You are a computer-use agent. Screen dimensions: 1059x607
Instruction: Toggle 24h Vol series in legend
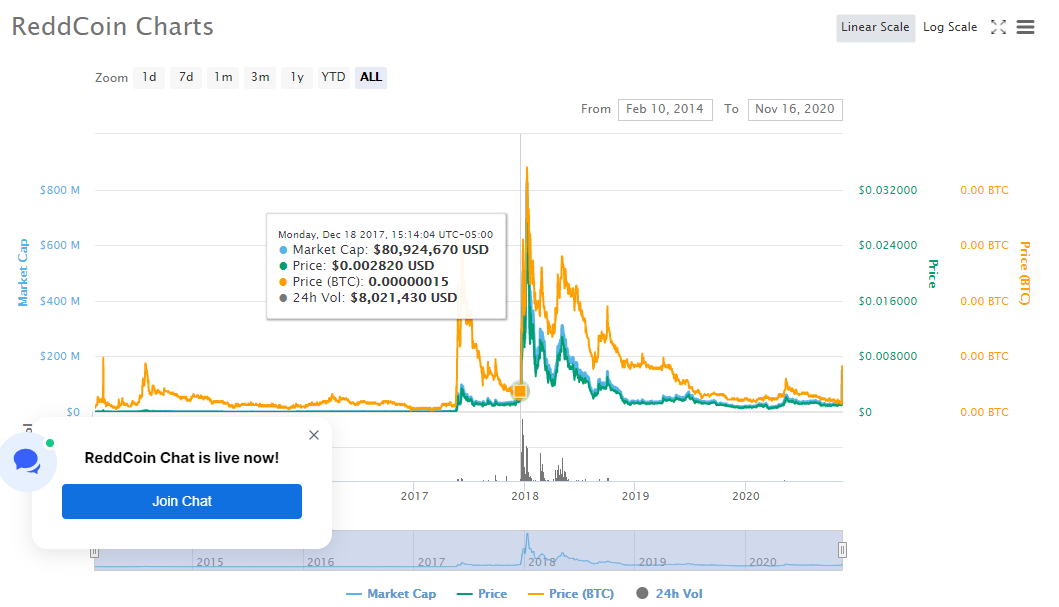[x=669, y=594]
